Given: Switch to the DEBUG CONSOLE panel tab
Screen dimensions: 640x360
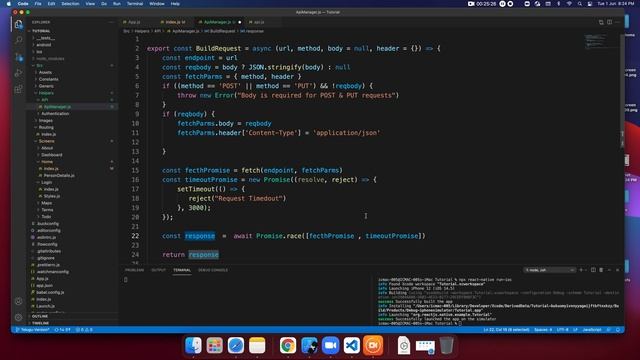Looking at the screenshot, I should coord(213,270).
